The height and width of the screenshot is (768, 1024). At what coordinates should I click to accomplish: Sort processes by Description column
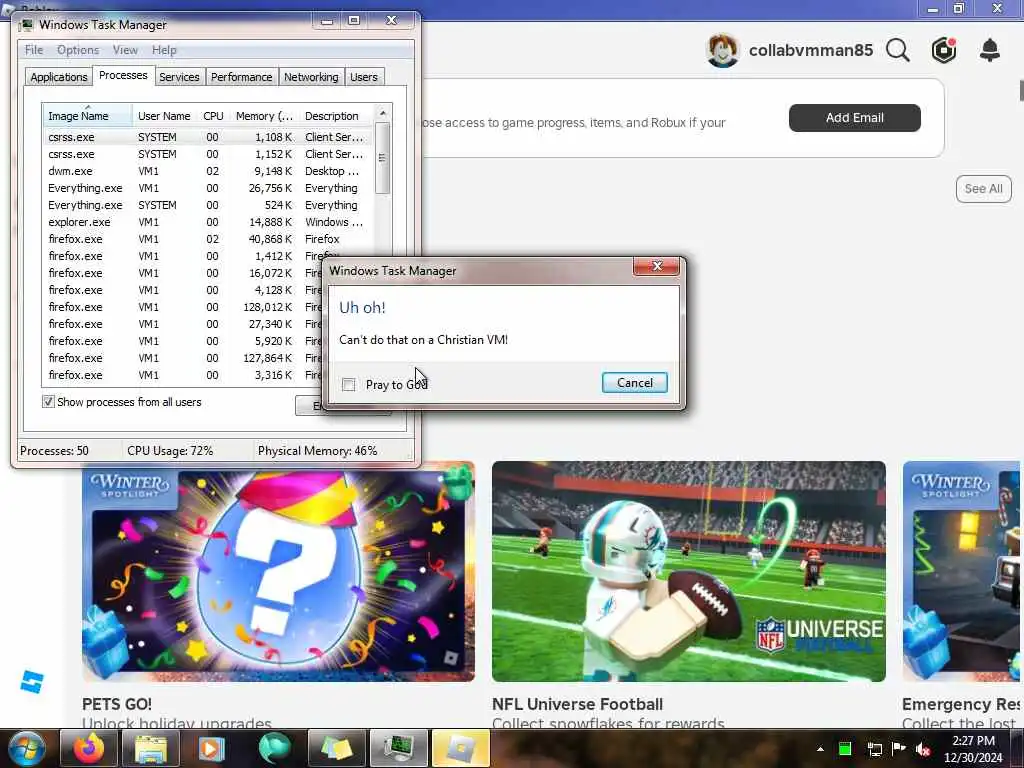click(x=336, y=116)
